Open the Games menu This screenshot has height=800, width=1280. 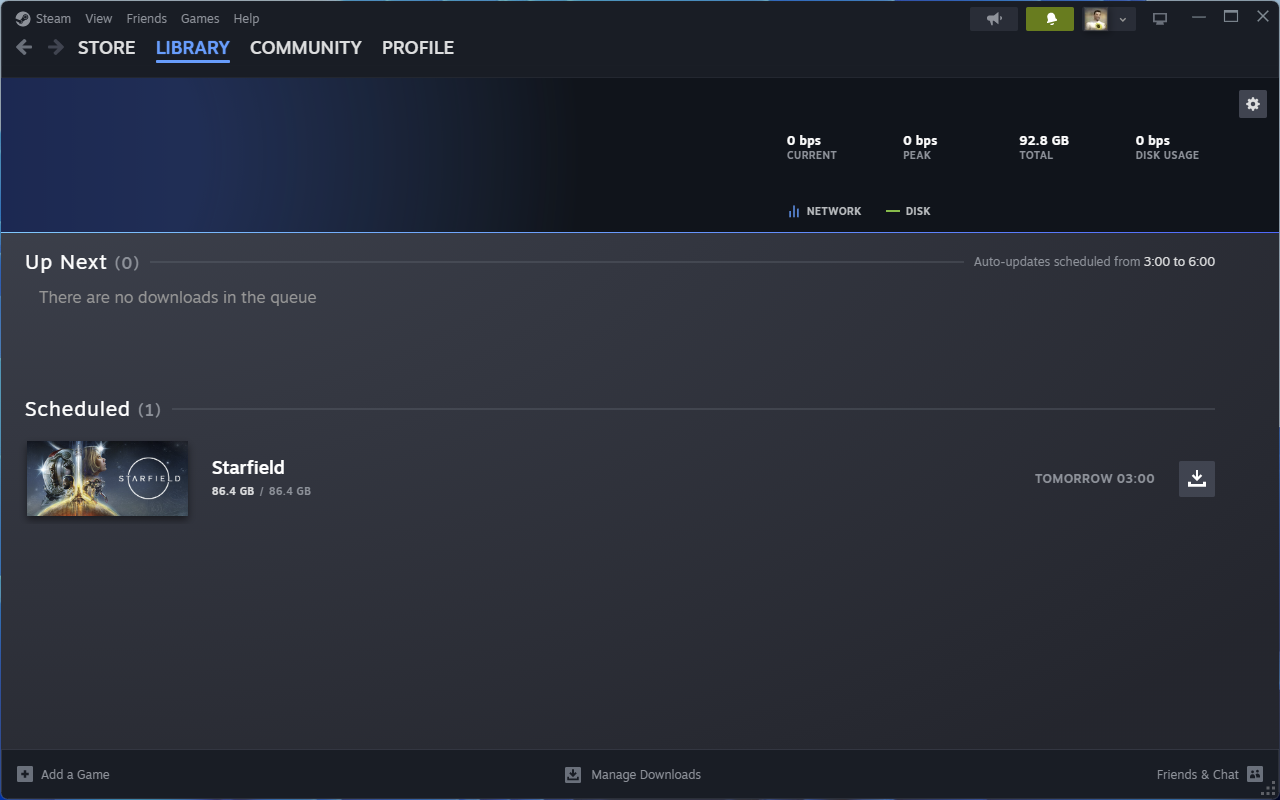click(200, 18)
